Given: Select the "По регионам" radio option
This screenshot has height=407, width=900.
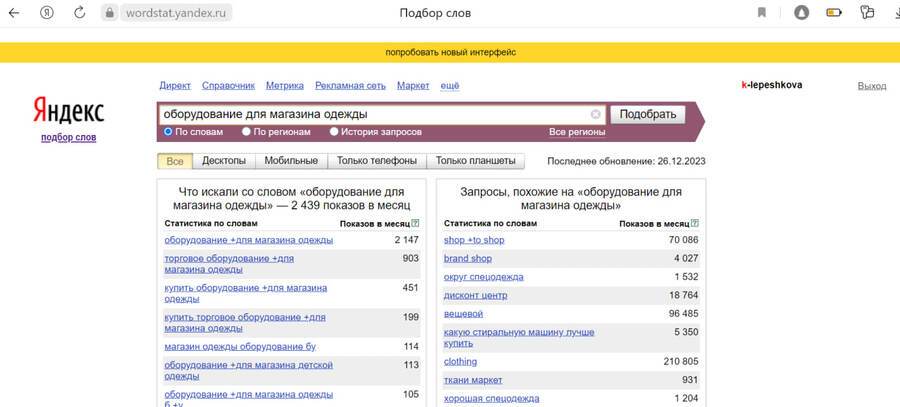Looking at the screenshot, I should click(x=246, y=131).
